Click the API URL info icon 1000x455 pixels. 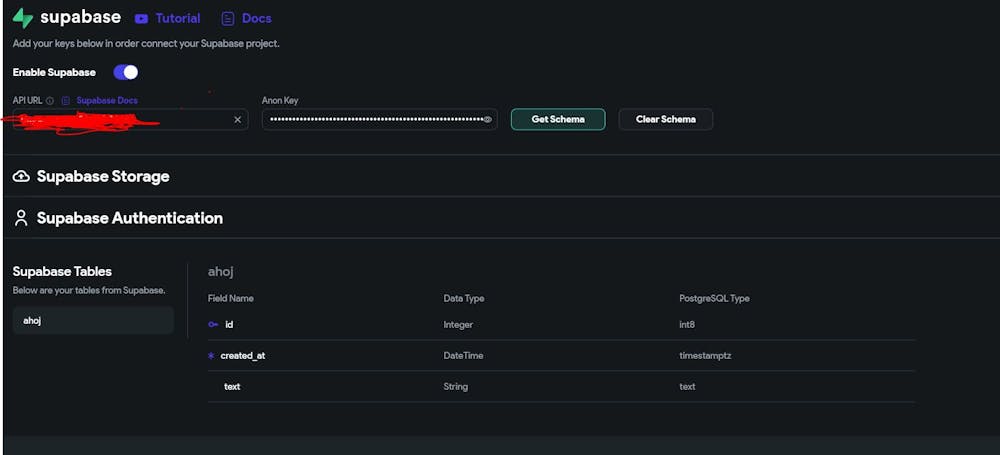(50, 101)
